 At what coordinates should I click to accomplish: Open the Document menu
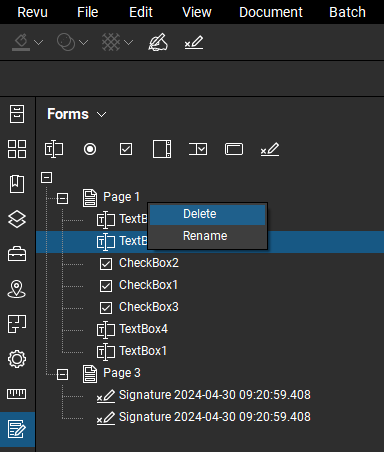coord(271,12)
